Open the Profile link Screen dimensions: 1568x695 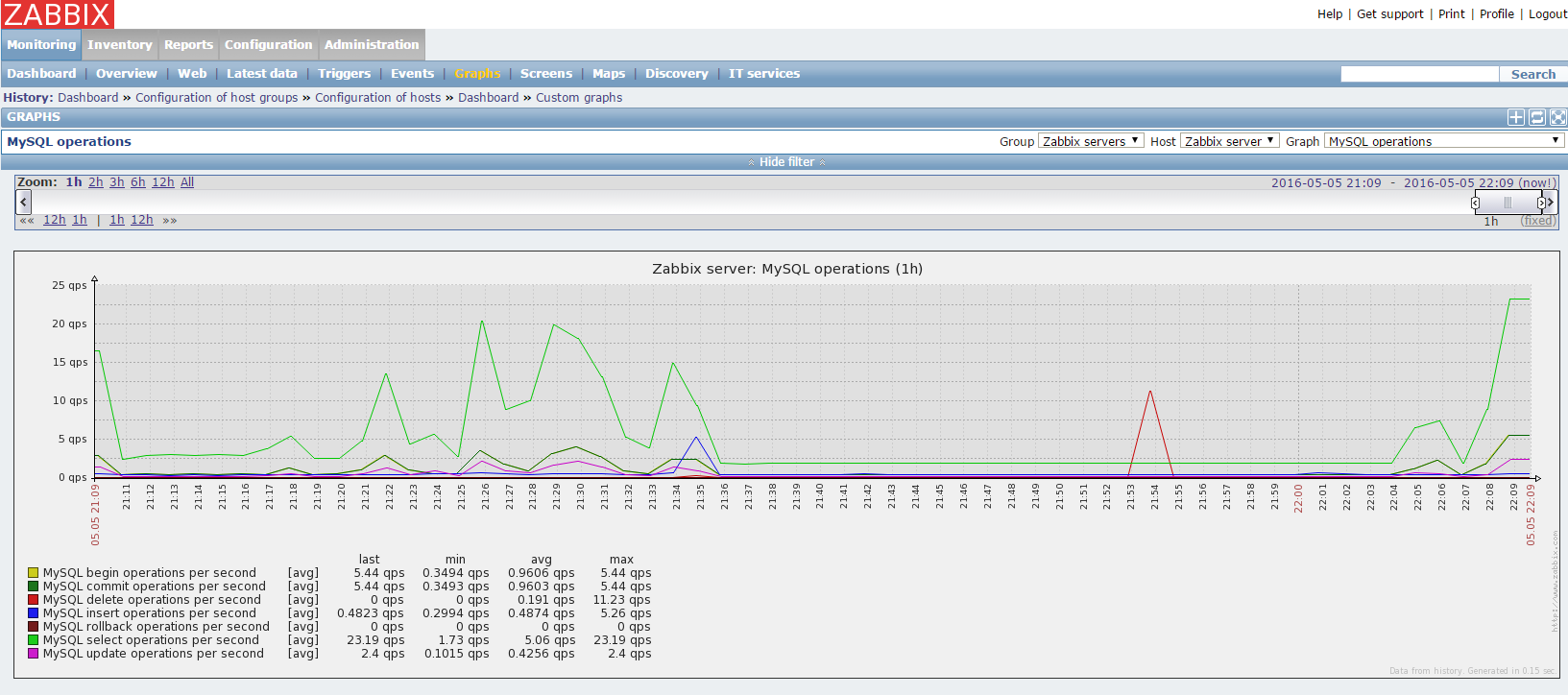[x=1497, y=14]
